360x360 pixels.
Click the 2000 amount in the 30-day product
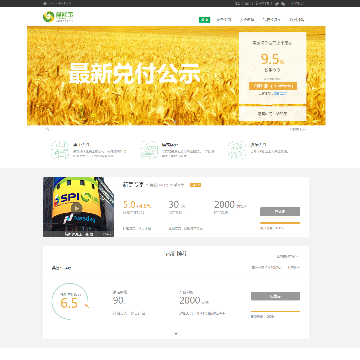coord(224,204)
